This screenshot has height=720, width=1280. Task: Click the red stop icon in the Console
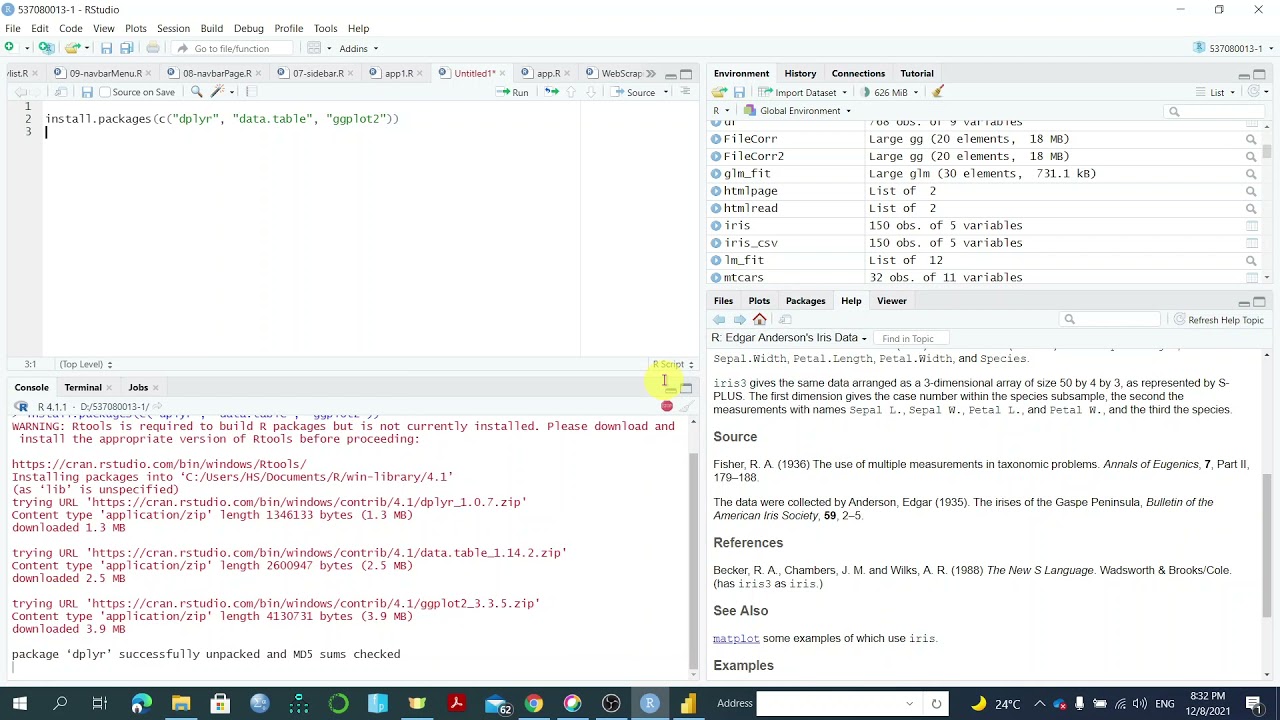(x=667, y=406)
